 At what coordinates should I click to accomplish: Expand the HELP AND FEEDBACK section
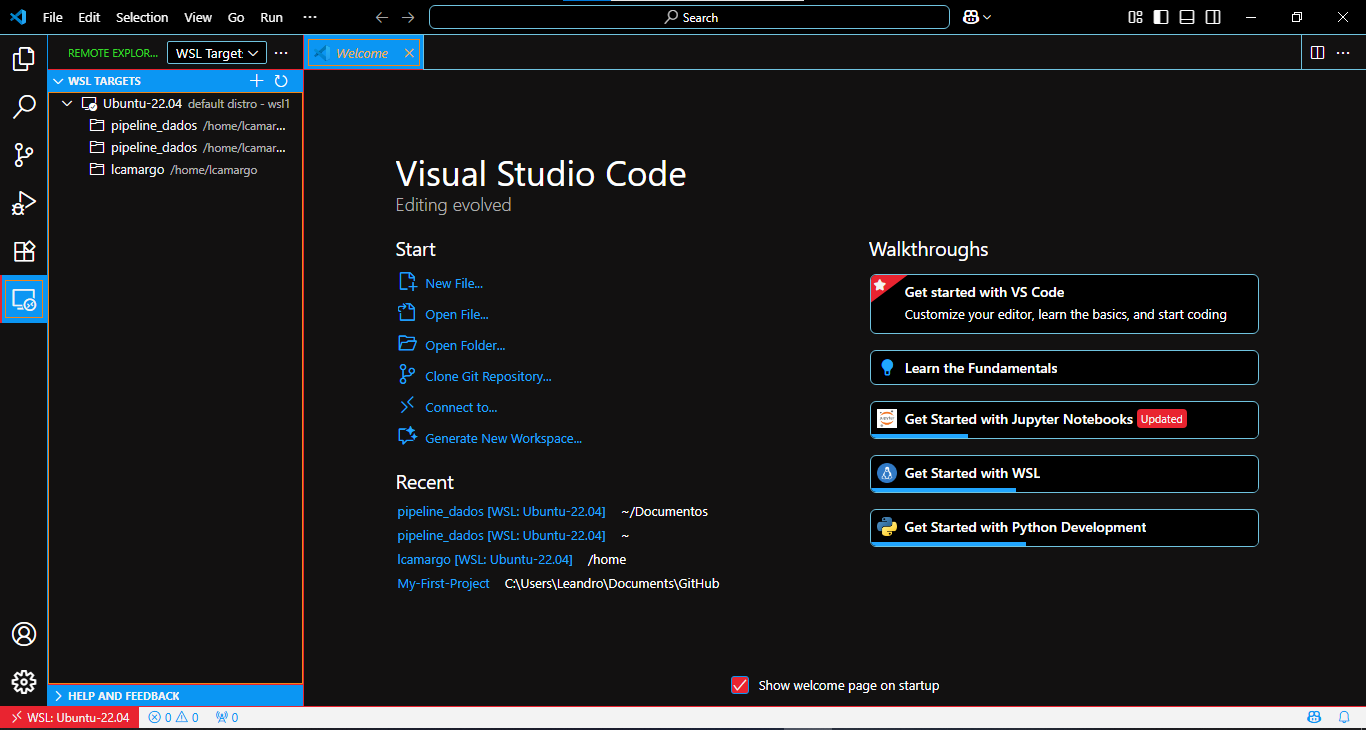click(x=175, y=695)
